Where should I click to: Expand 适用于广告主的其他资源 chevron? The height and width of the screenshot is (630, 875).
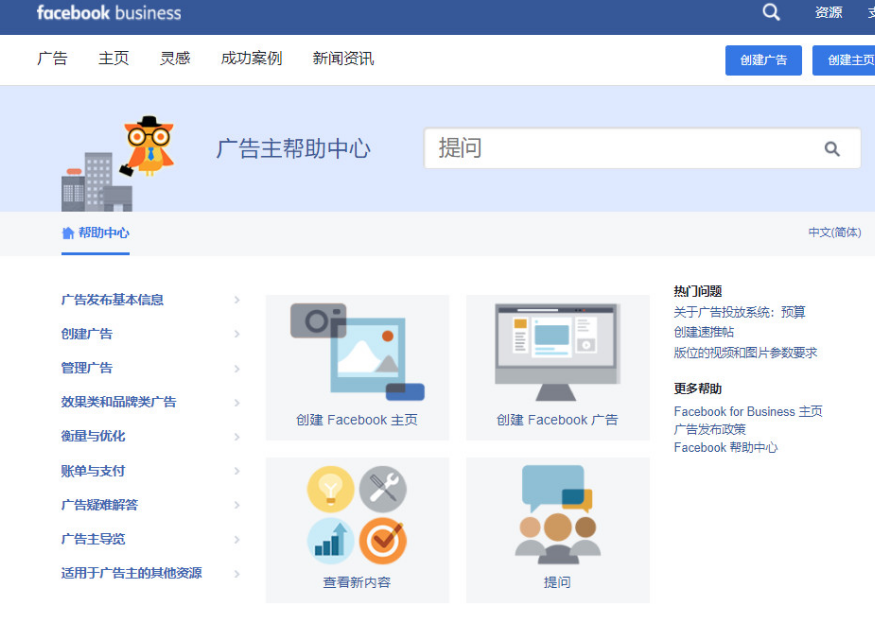(x=237, y=574)
